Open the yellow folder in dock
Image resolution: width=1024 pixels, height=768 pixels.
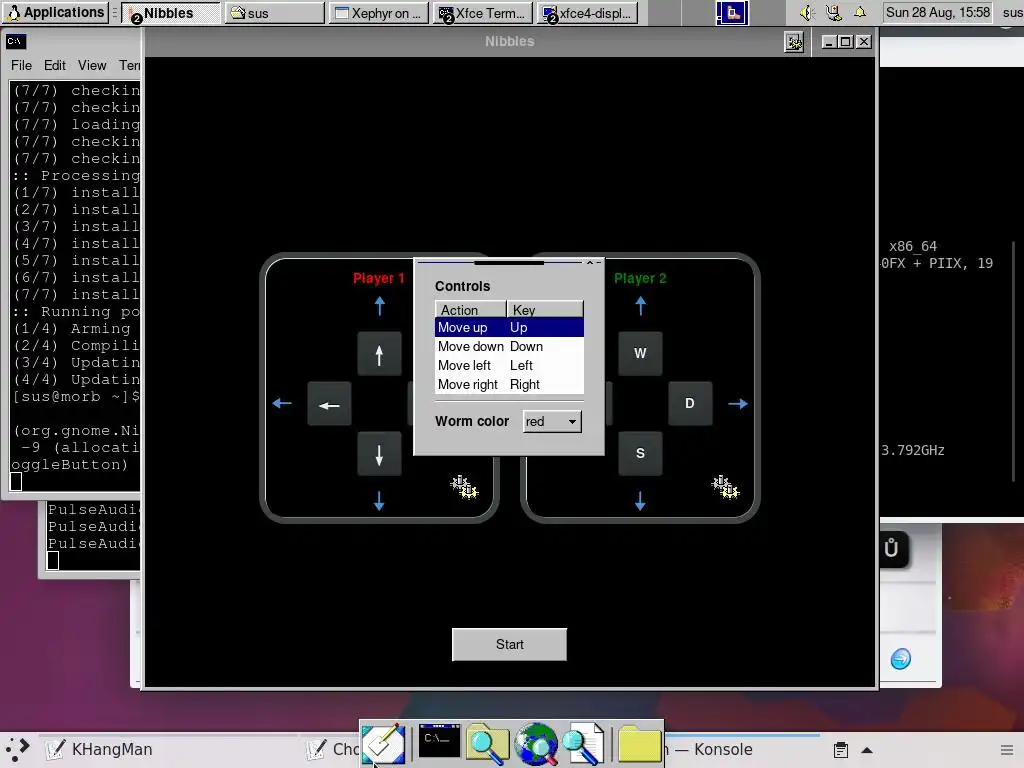click(639, 743)
